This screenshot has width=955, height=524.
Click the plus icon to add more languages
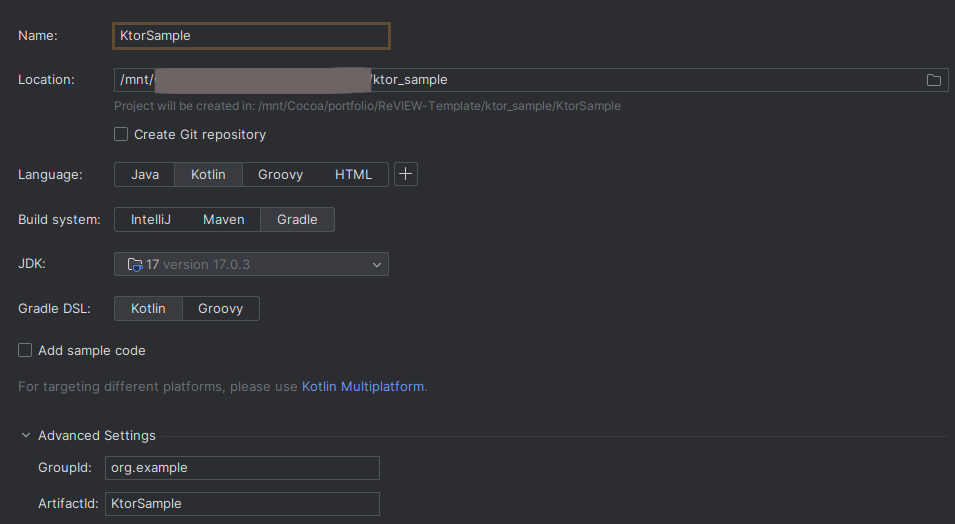[x=405, y=174]
